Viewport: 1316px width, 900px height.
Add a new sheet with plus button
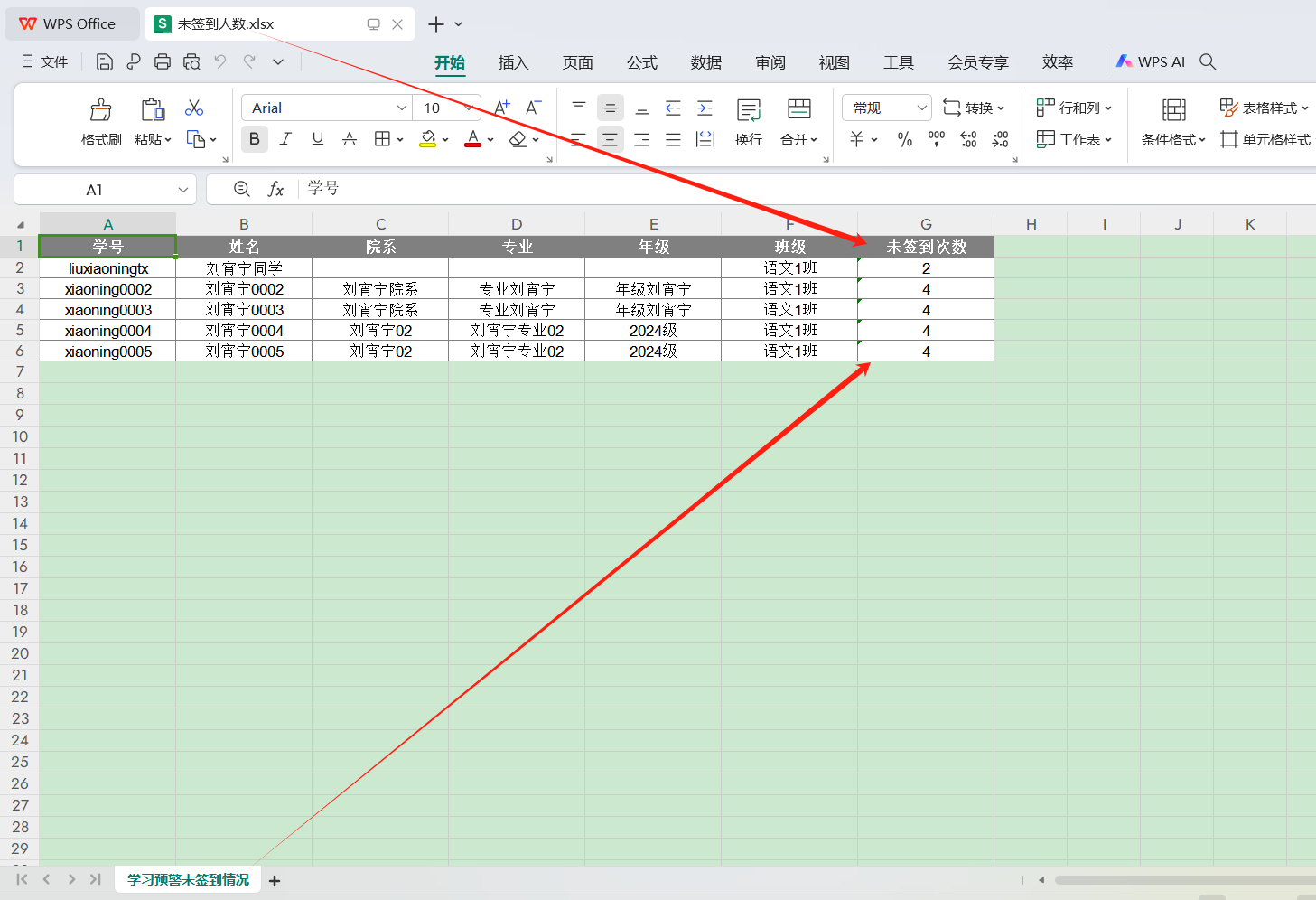275,880
